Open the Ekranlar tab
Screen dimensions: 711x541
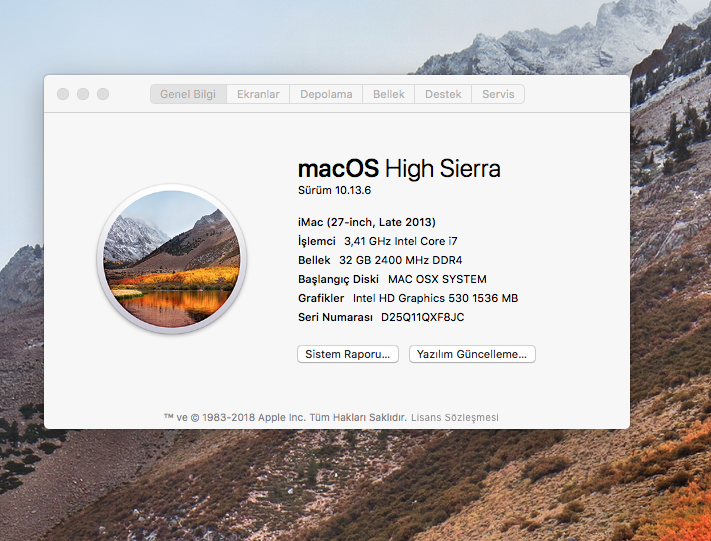(x=258, y=94)
